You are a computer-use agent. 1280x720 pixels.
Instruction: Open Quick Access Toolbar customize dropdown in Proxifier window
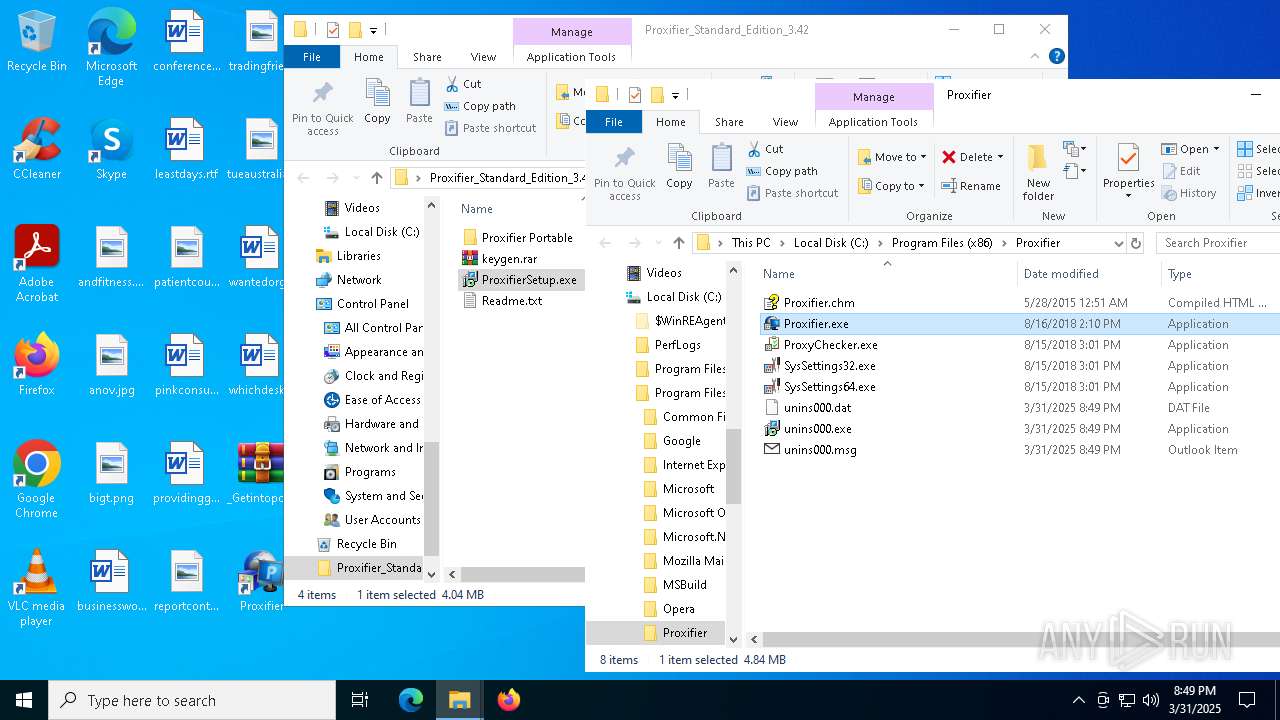(x=675, y=95)
